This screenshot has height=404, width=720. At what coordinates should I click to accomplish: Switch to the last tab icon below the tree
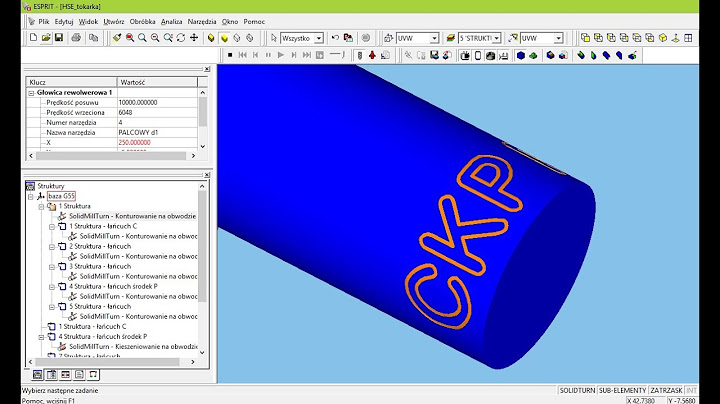[93, 375]
